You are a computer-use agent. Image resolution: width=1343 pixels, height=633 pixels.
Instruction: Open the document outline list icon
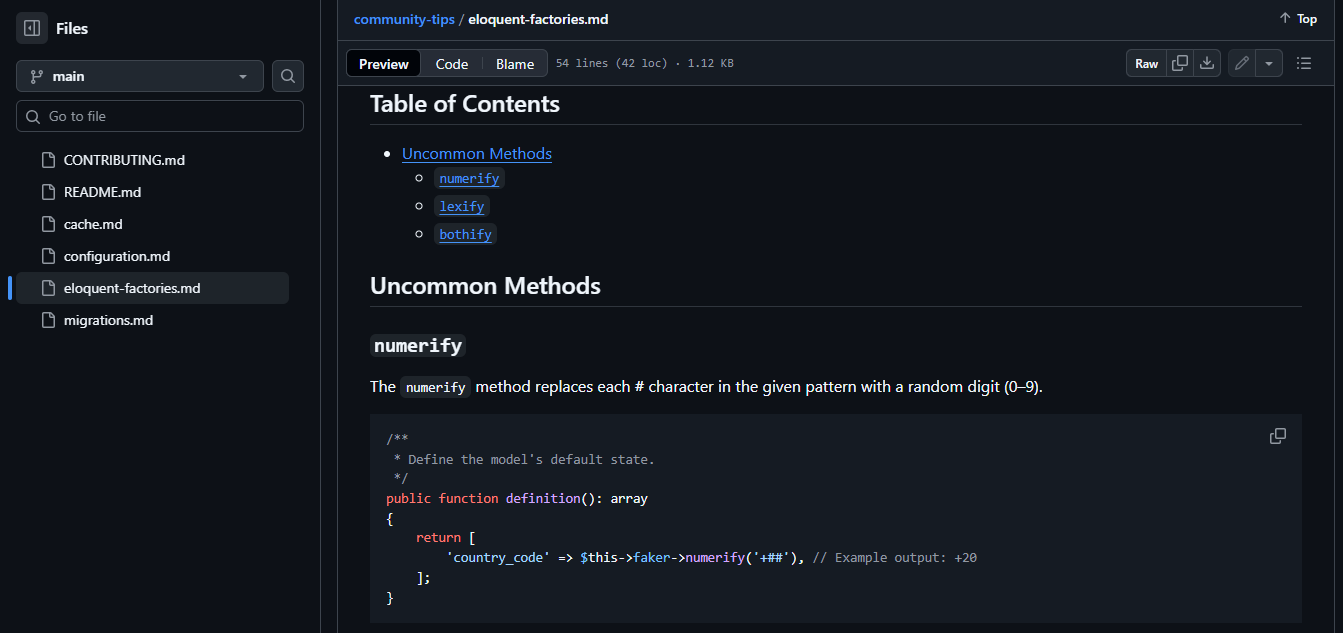point(1304,63)
